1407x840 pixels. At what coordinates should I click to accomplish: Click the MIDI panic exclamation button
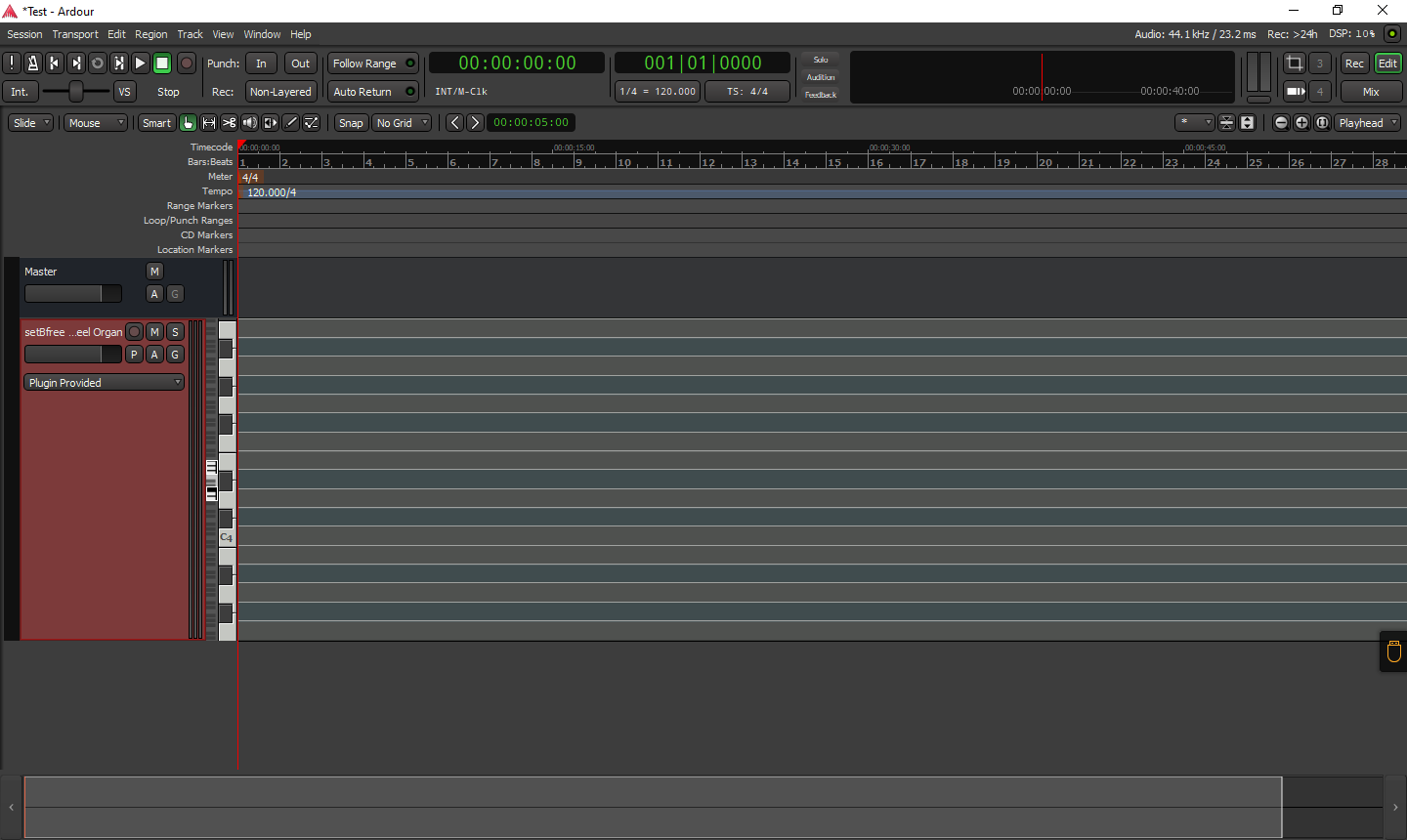click(12, 63)
